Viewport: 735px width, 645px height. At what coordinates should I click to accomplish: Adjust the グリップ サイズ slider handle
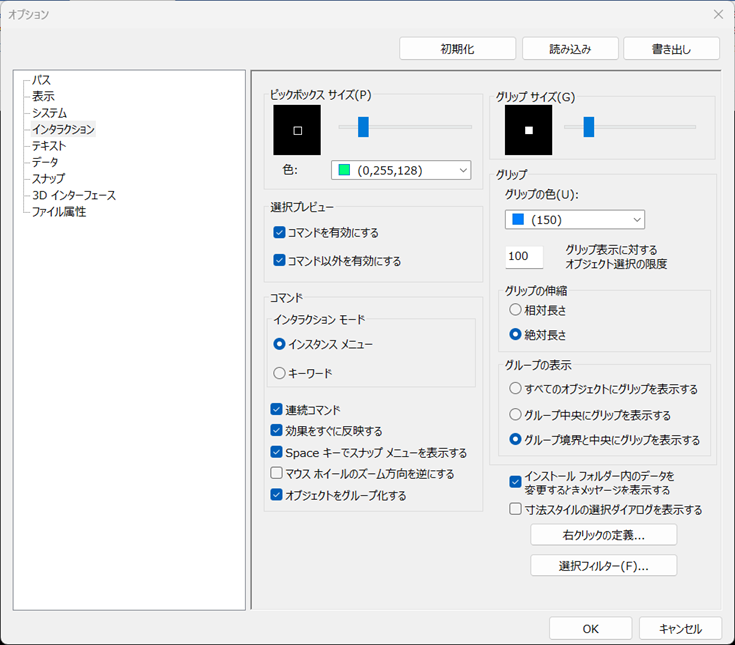[589, 127]
